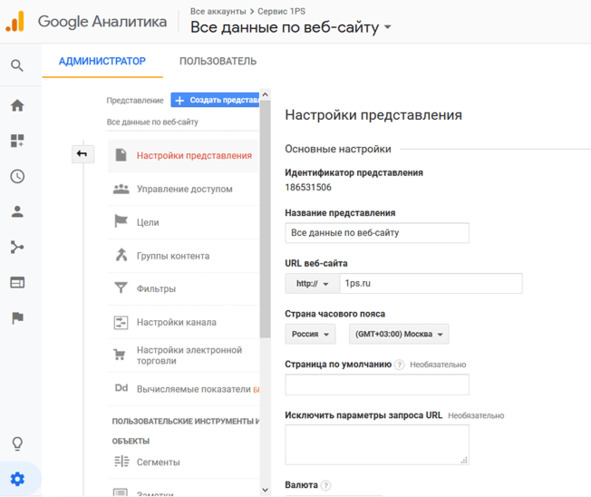This screenshot has height=497, width=591.
Task: Expand the http:// protocol dropdown
Action: tap(312, 283)
